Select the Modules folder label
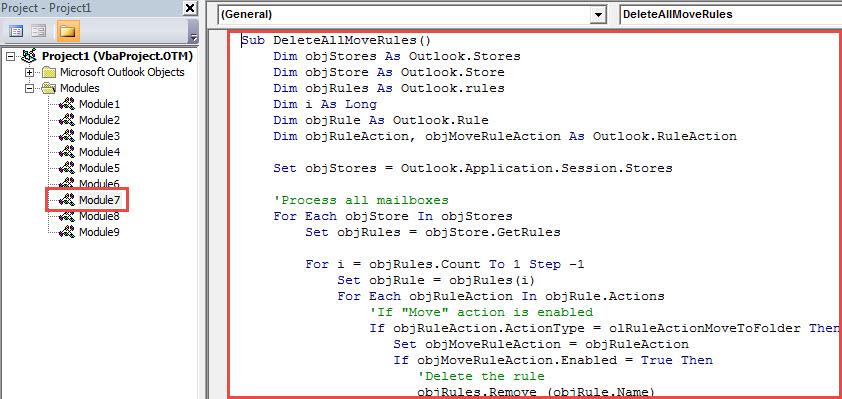 [79, 89]
